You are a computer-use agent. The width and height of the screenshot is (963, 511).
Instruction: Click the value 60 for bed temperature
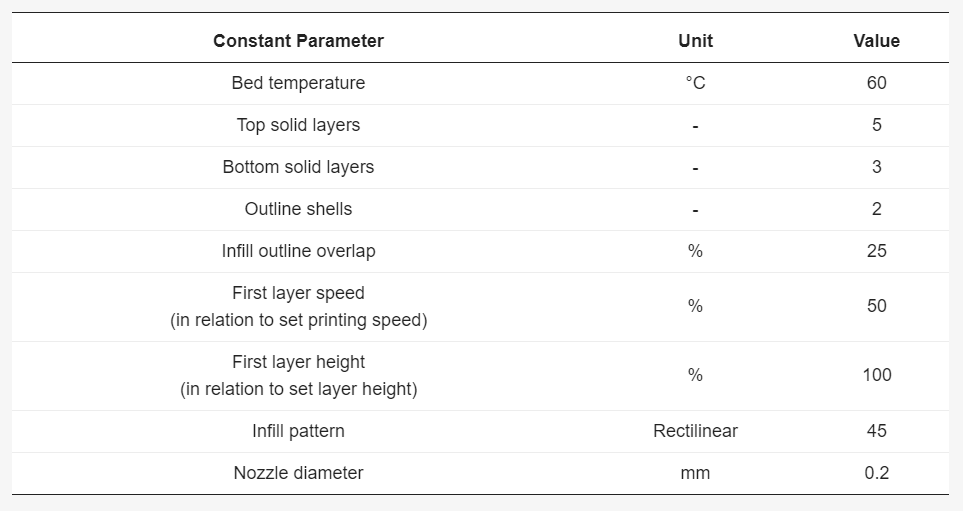(x=876, y=83)
